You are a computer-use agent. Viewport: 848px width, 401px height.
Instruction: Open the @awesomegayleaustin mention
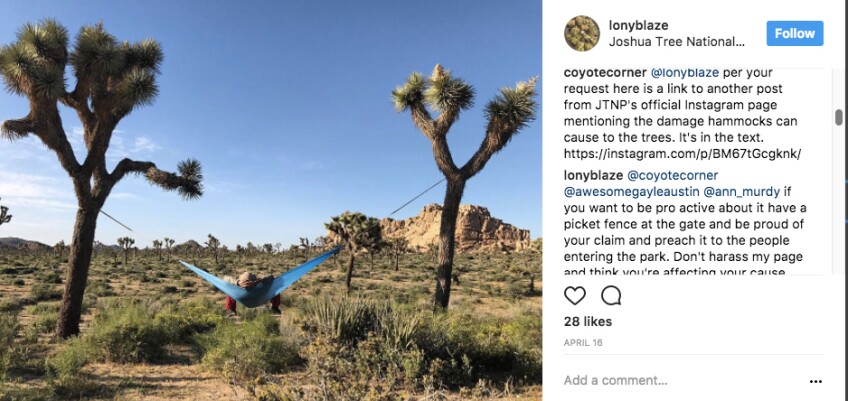tap(631, 192)
